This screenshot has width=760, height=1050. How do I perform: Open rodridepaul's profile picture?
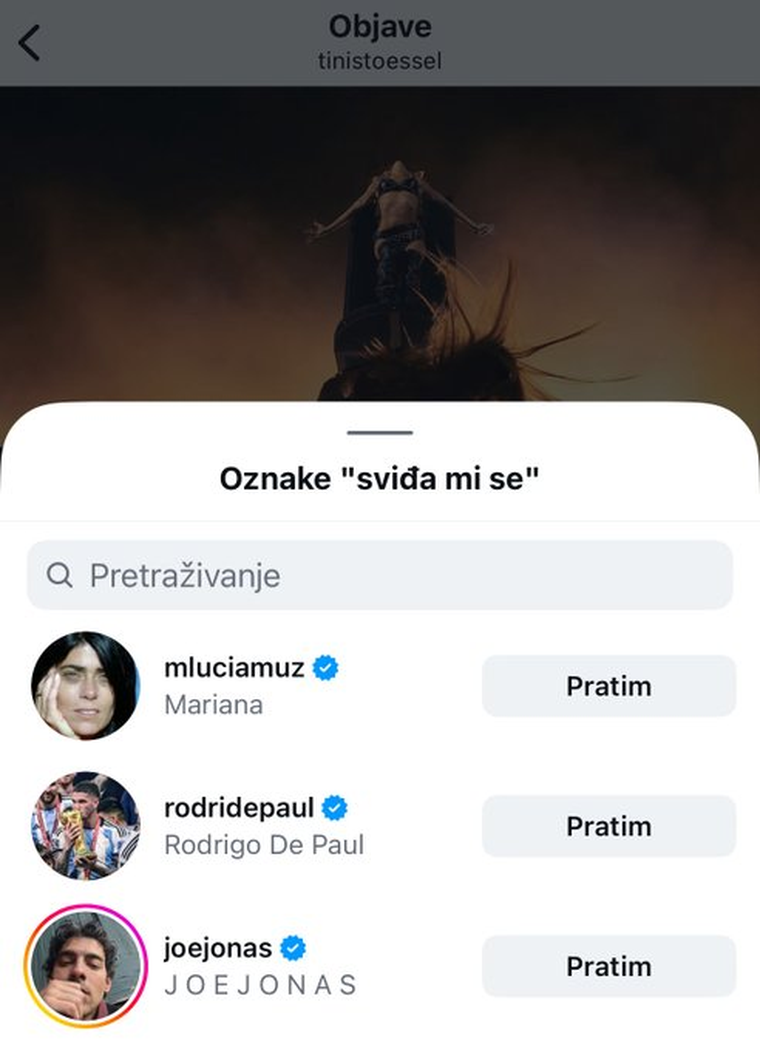point(85,826)
